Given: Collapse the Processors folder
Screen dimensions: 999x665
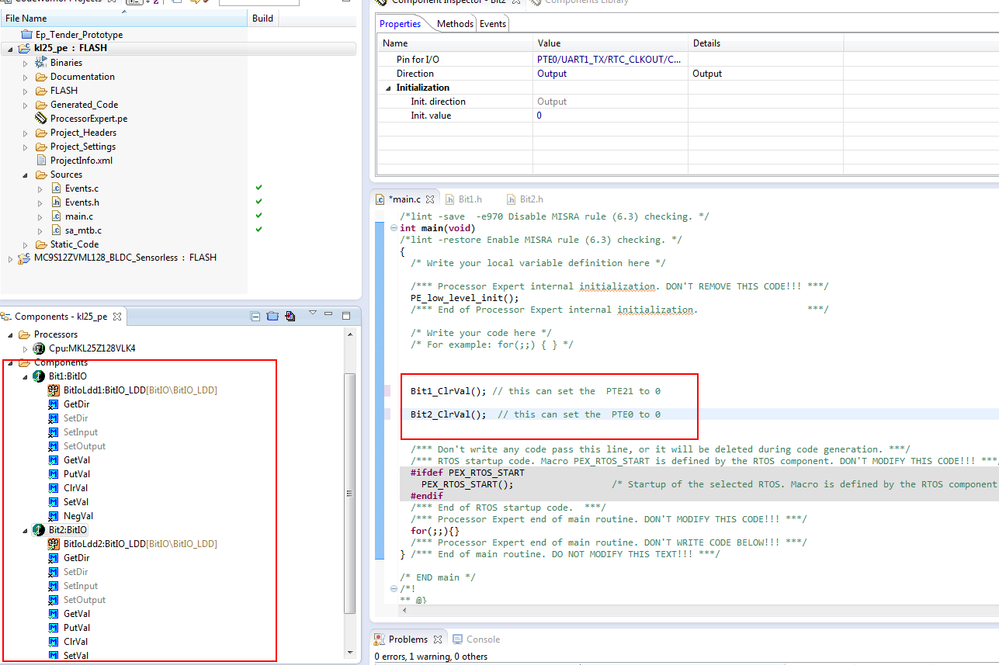Looking at the screenshot, I should point(10,335).
